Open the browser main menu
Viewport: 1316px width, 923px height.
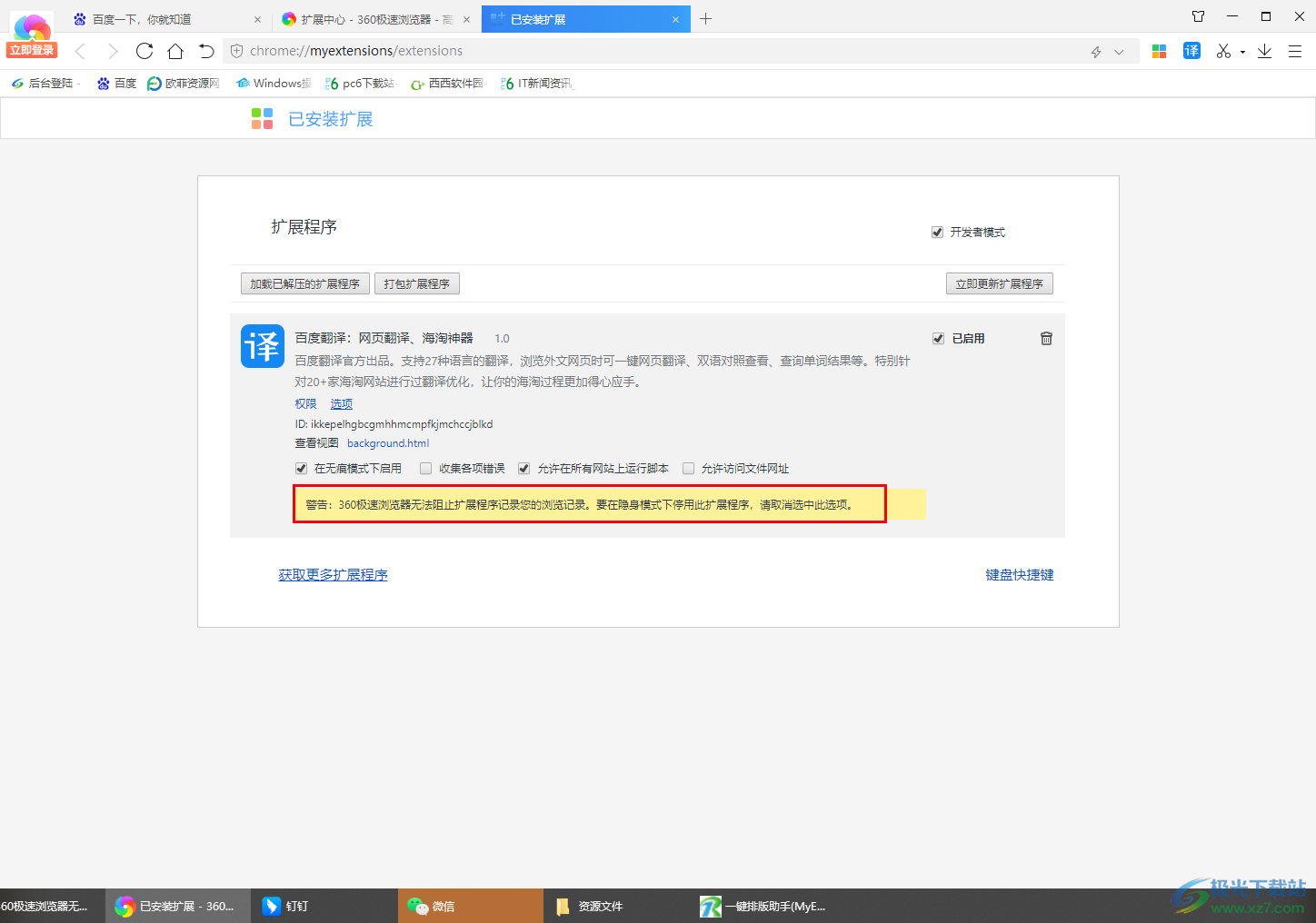[x=1295, y=52]
